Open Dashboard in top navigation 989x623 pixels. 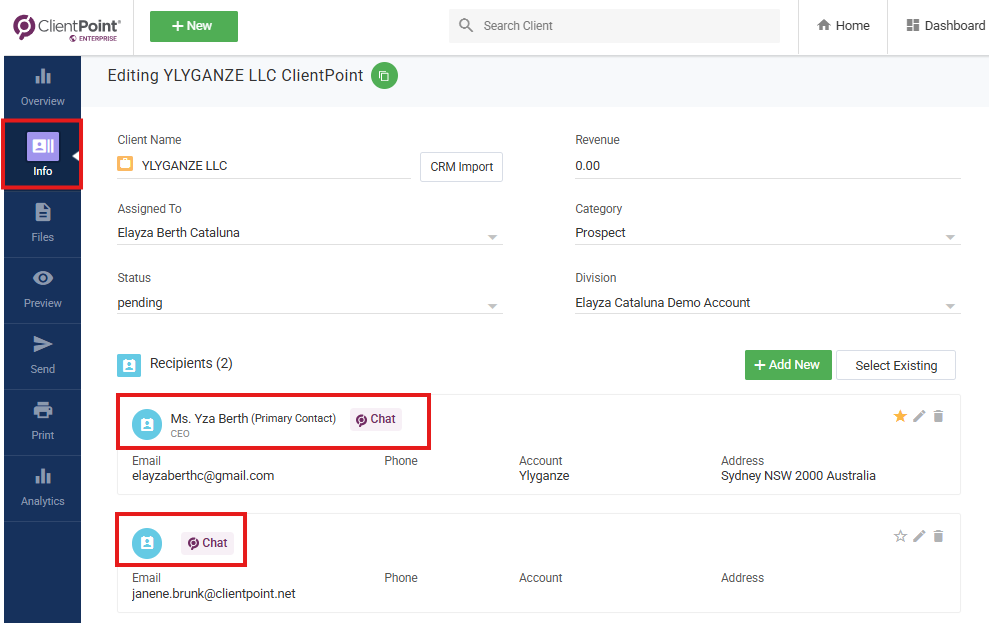click(x=945, y=26)
